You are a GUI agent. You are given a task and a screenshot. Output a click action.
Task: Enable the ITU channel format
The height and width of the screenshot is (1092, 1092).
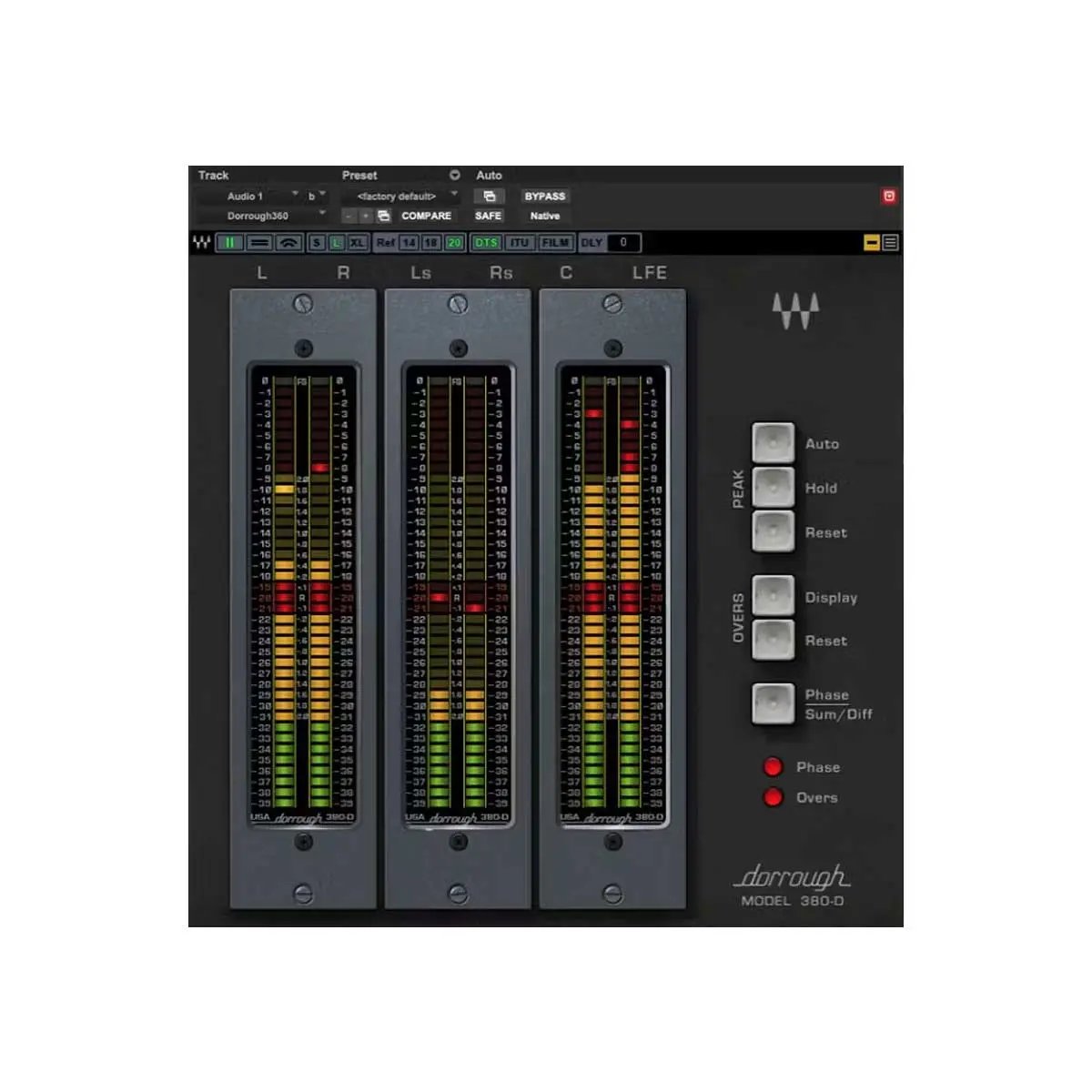click(519, 243)
